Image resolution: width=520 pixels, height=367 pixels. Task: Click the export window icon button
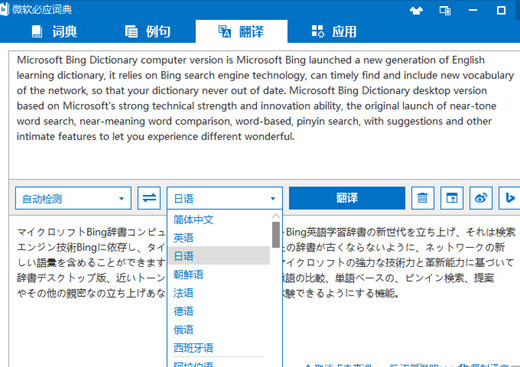point(452,198)
